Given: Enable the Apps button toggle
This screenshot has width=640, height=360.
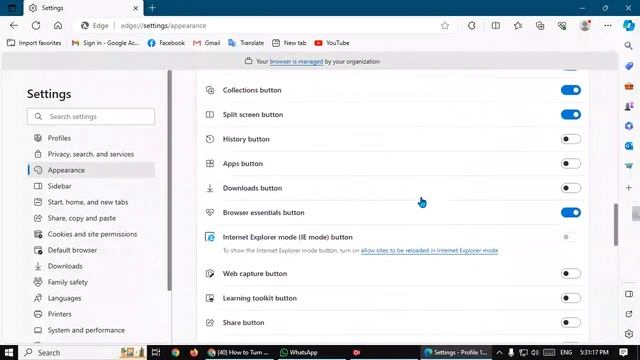Looking at the screenshot, I should click(x=571, y=164).
